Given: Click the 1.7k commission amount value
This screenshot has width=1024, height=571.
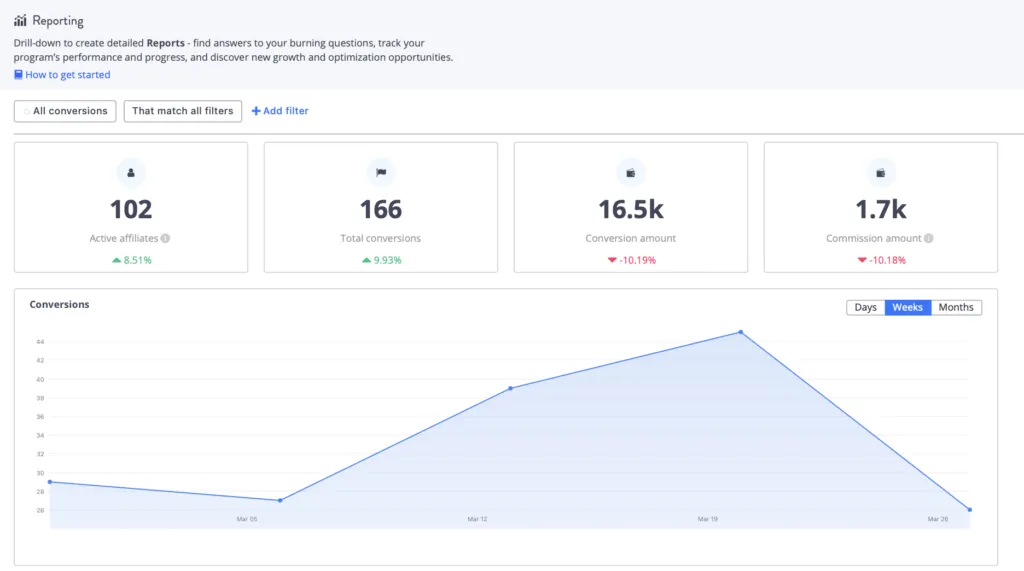Looking at the screenshot, I should click(x=881, y=210).
